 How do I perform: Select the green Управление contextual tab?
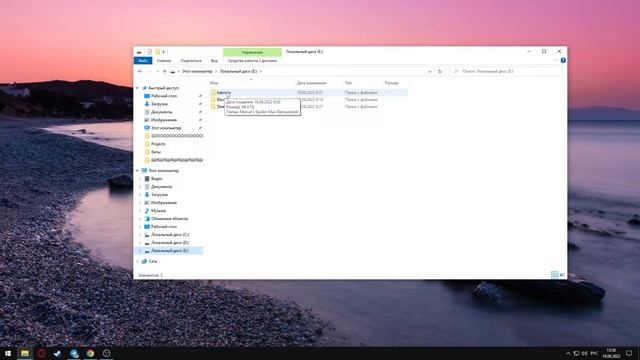[252, 52]
